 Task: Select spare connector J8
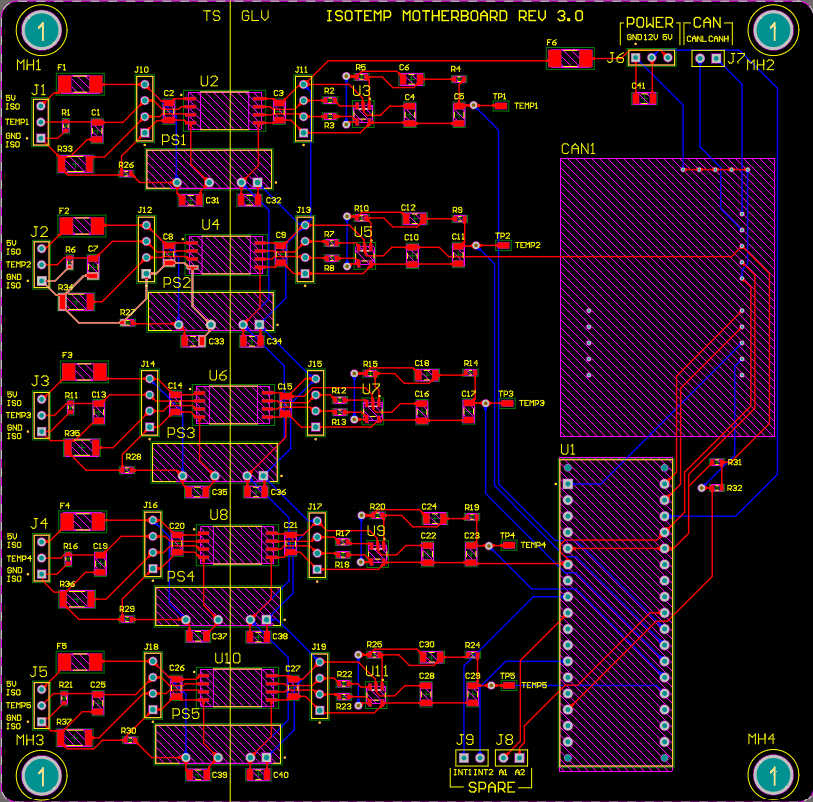(511, 758)
